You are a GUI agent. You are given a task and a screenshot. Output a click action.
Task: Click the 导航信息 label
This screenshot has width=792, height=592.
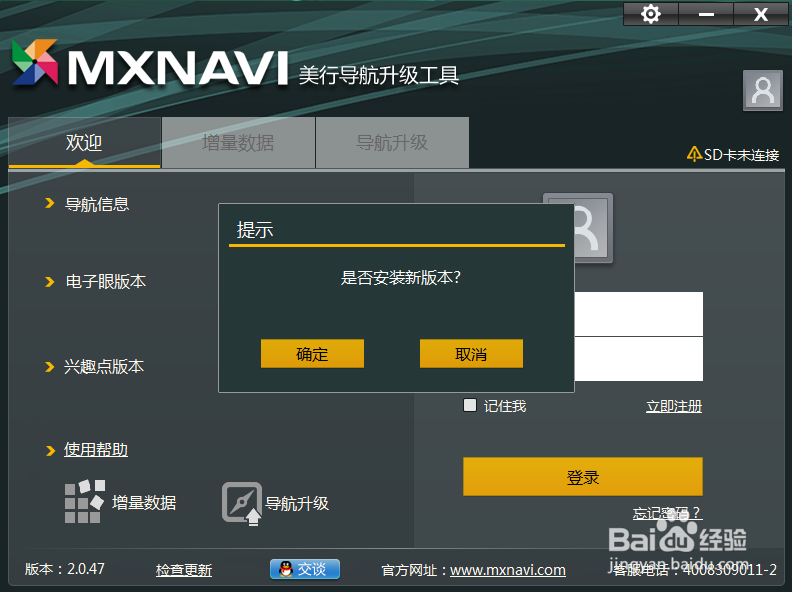[x=97, y=204]
